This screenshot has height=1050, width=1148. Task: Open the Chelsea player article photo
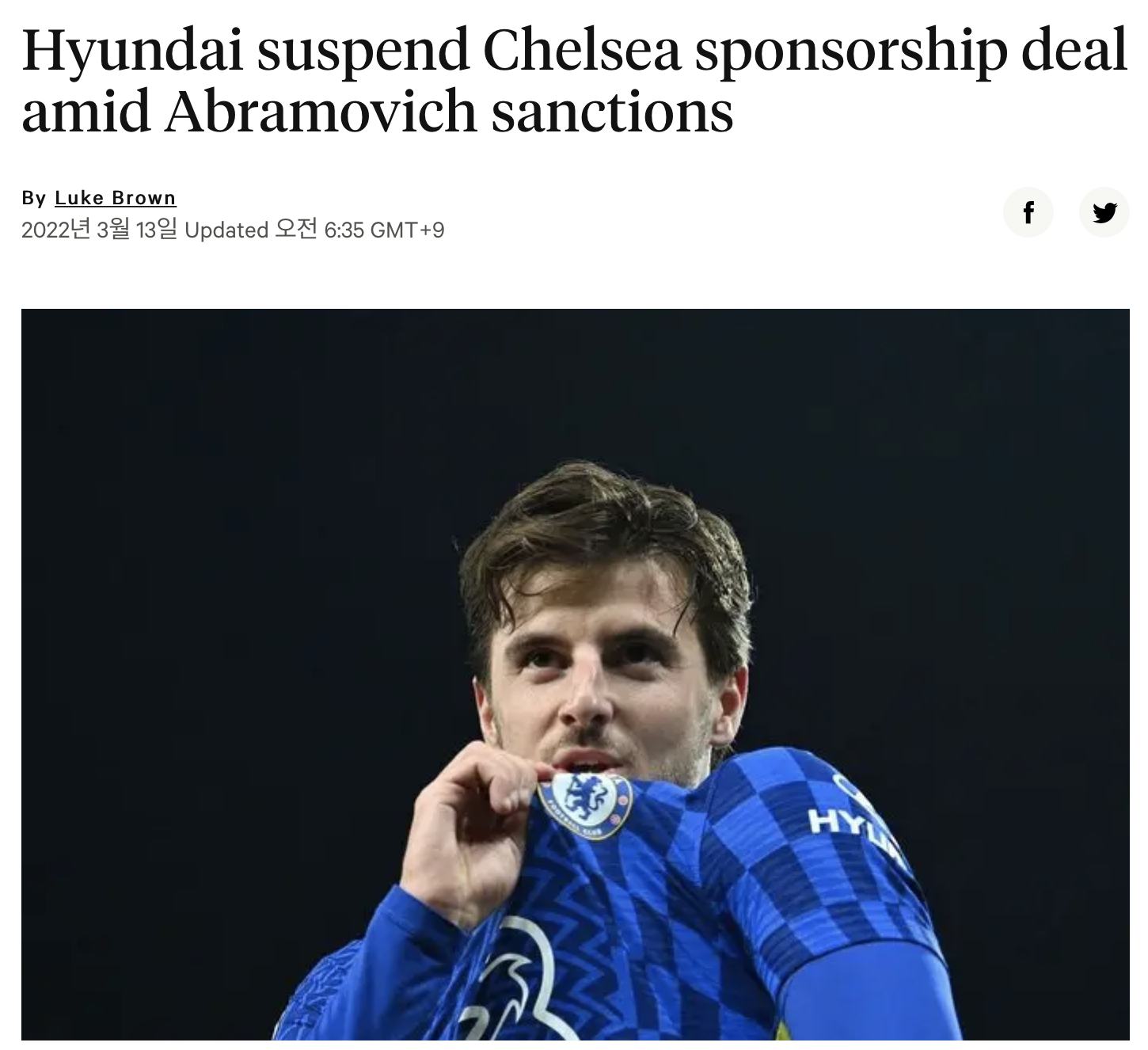tap(575, 673)
